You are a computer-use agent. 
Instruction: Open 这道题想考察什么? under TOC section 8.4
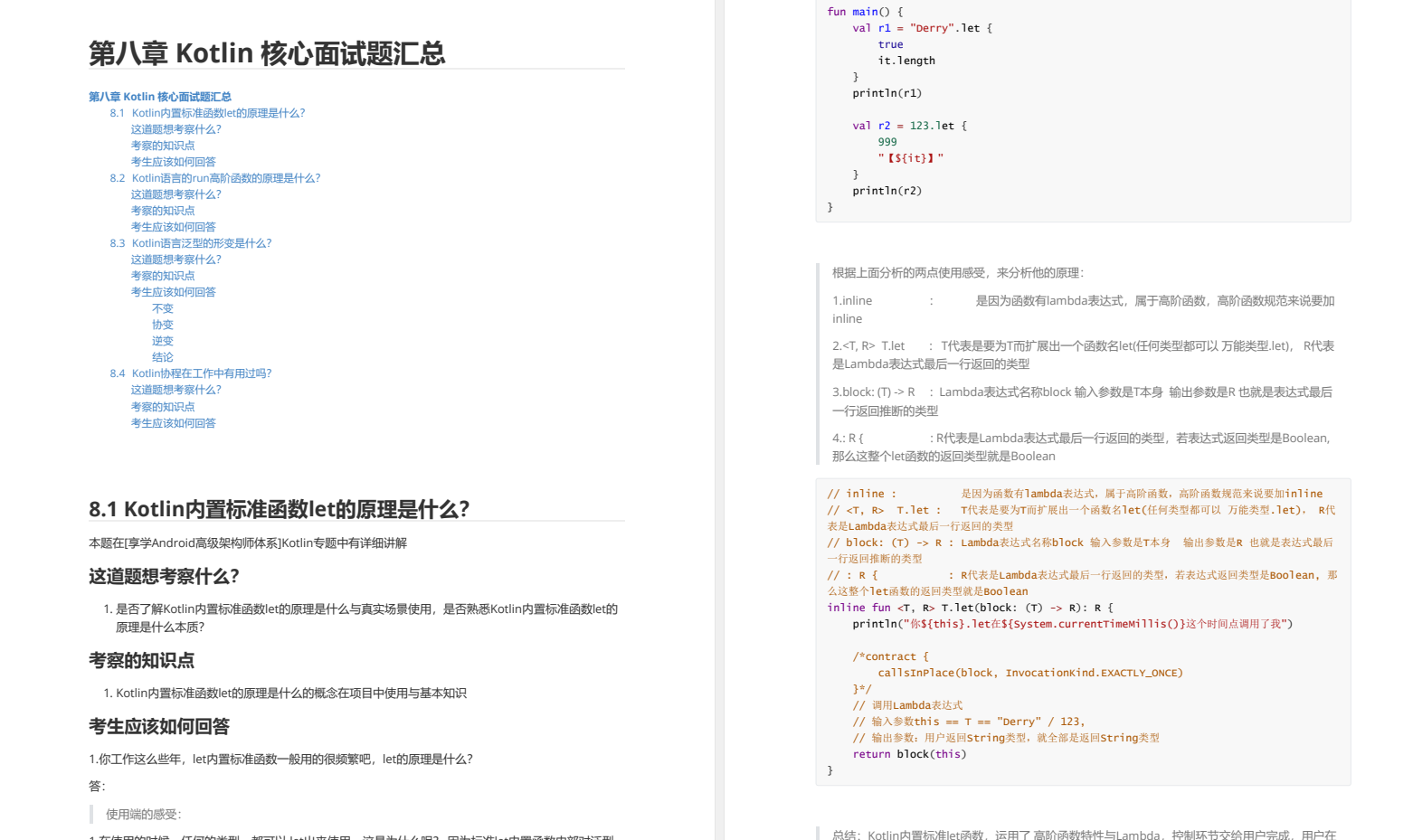coord(175,390)
